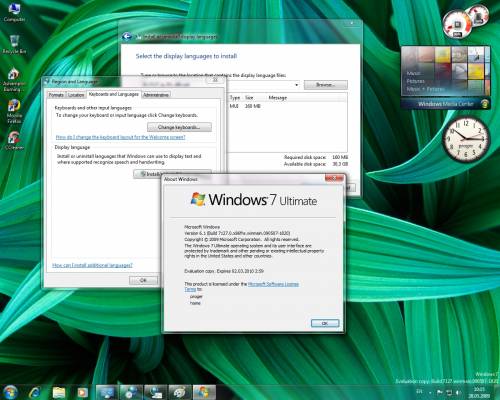
Task: Select Music in the Media Center gadget
Action: tap(413, 73)
